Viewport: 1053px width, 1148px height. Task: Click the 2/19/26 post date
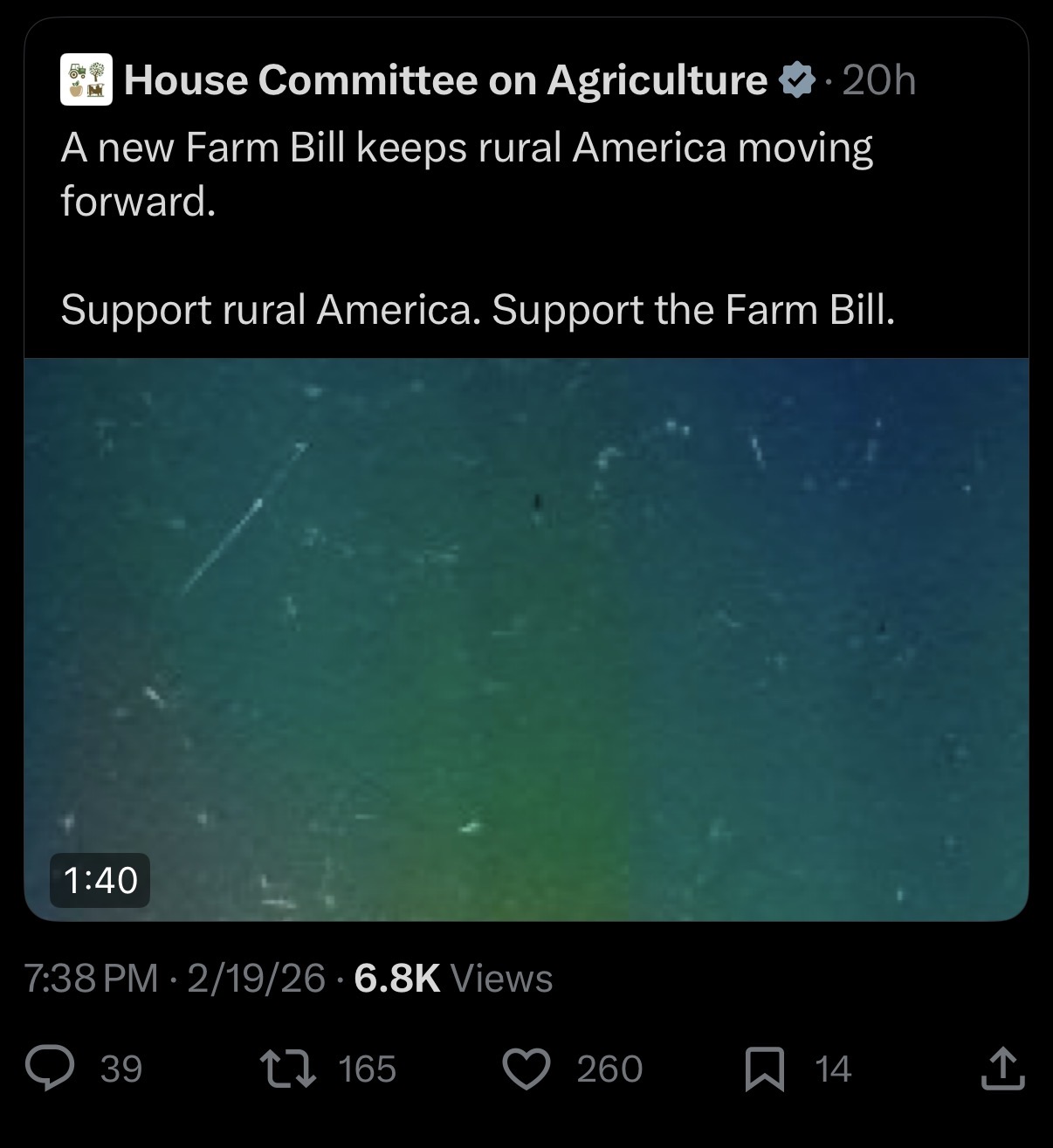click(x=256, y=979)
